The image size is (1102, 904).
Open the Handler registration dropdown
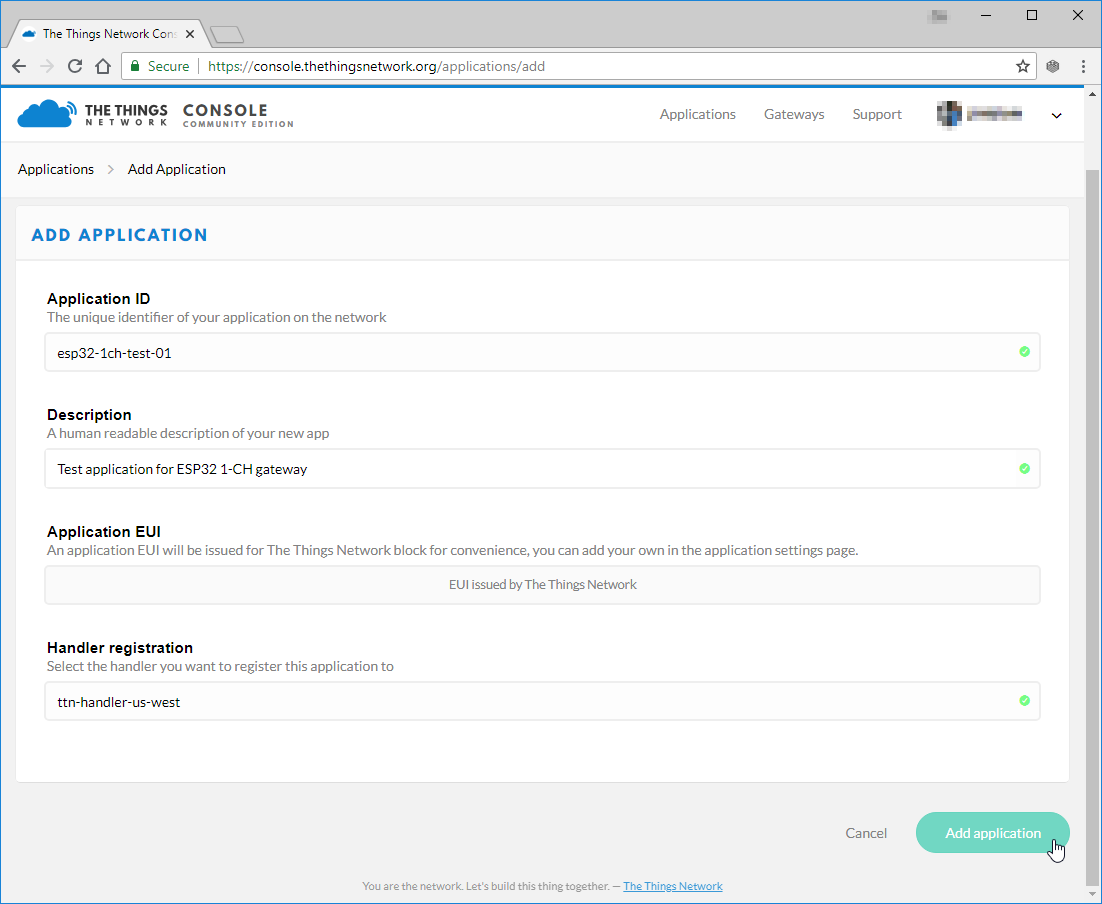pyautogui.click(x=543, y=701)
